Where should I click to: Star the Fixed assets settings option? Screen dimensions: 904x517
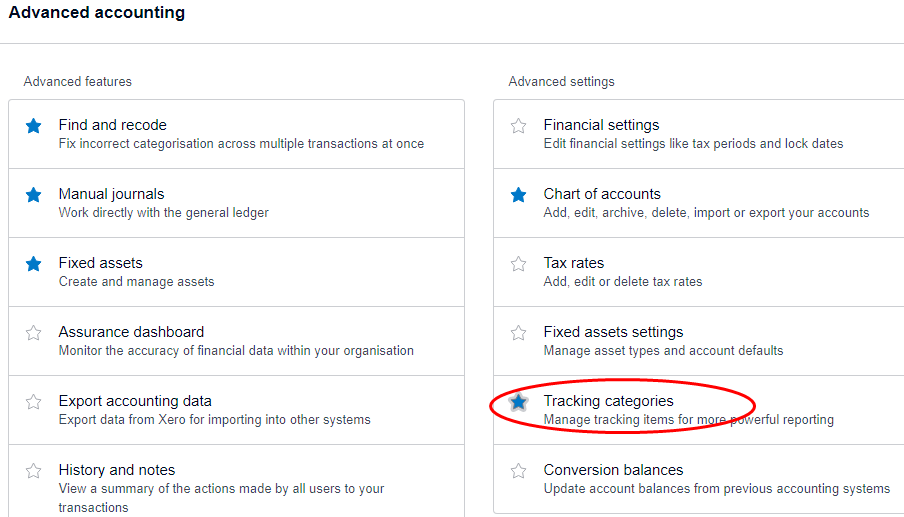click(x=518, y=333)
